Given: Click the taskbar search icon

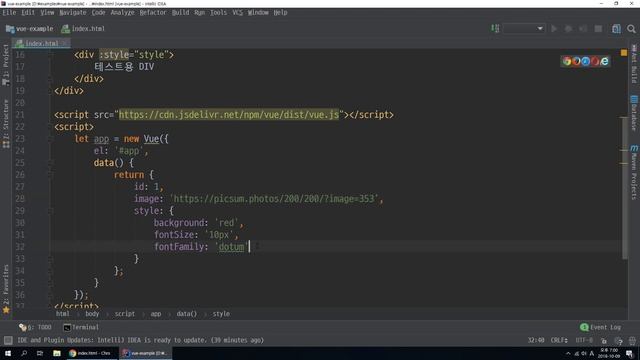Looking at the screenshot, I should [x=24, y=353].
